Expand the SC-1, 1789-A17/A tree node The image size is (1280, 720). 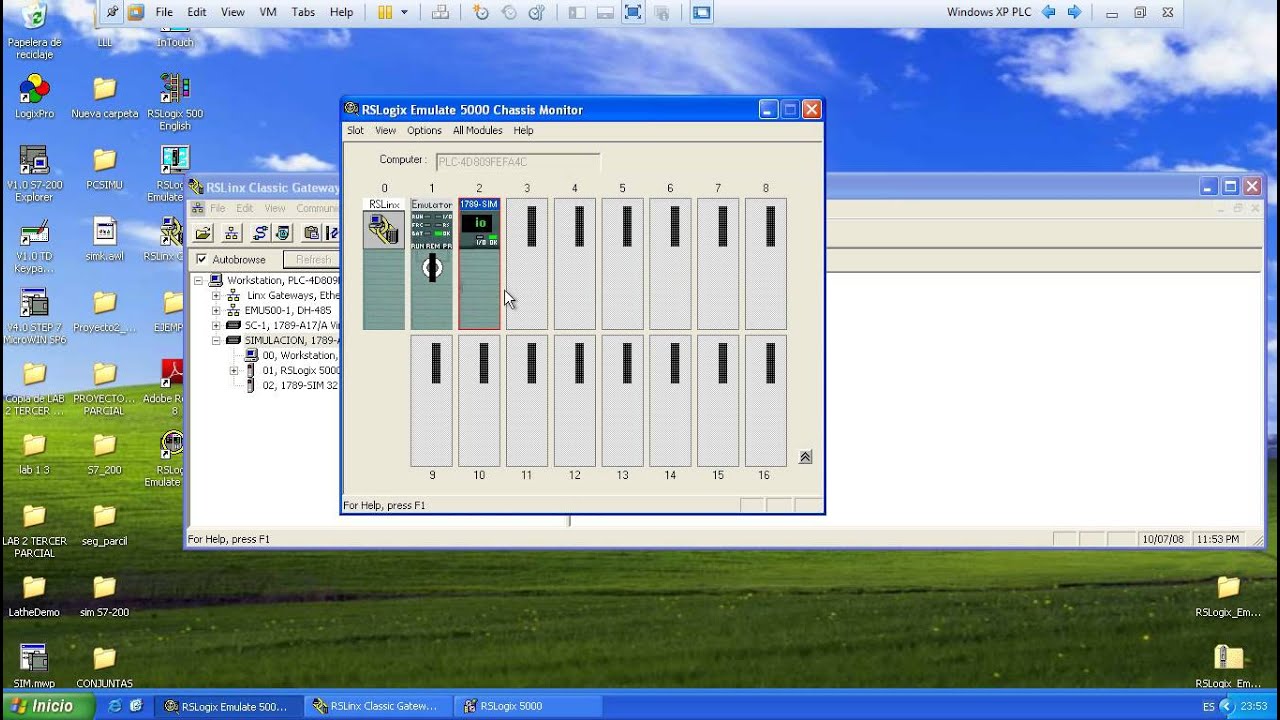pyautogui.click(x=215, y=326)
